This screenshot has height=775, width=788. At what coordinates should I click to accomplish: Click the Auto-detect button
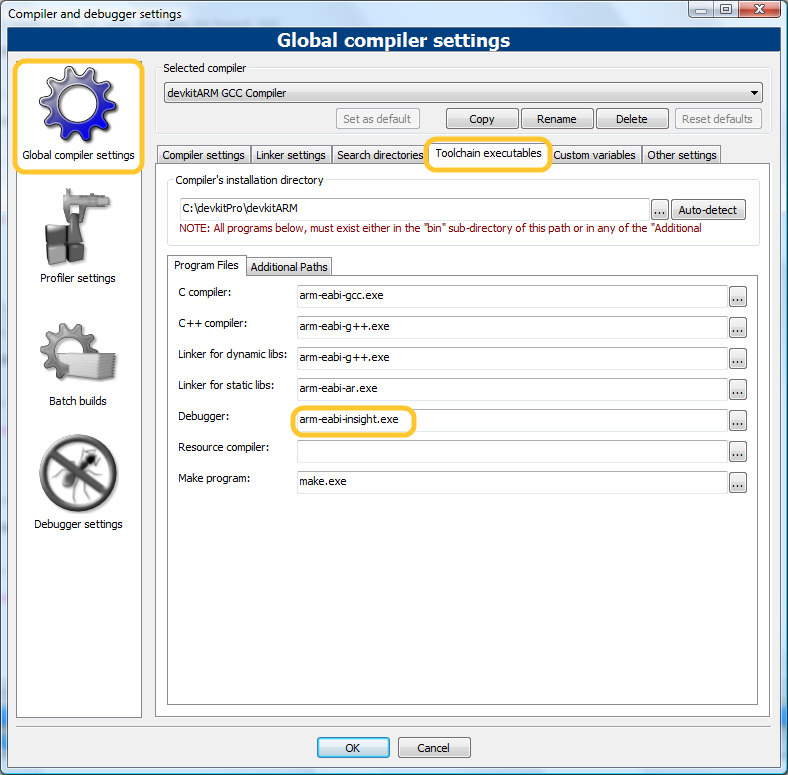pyautogui.click(x=708, y=210)
